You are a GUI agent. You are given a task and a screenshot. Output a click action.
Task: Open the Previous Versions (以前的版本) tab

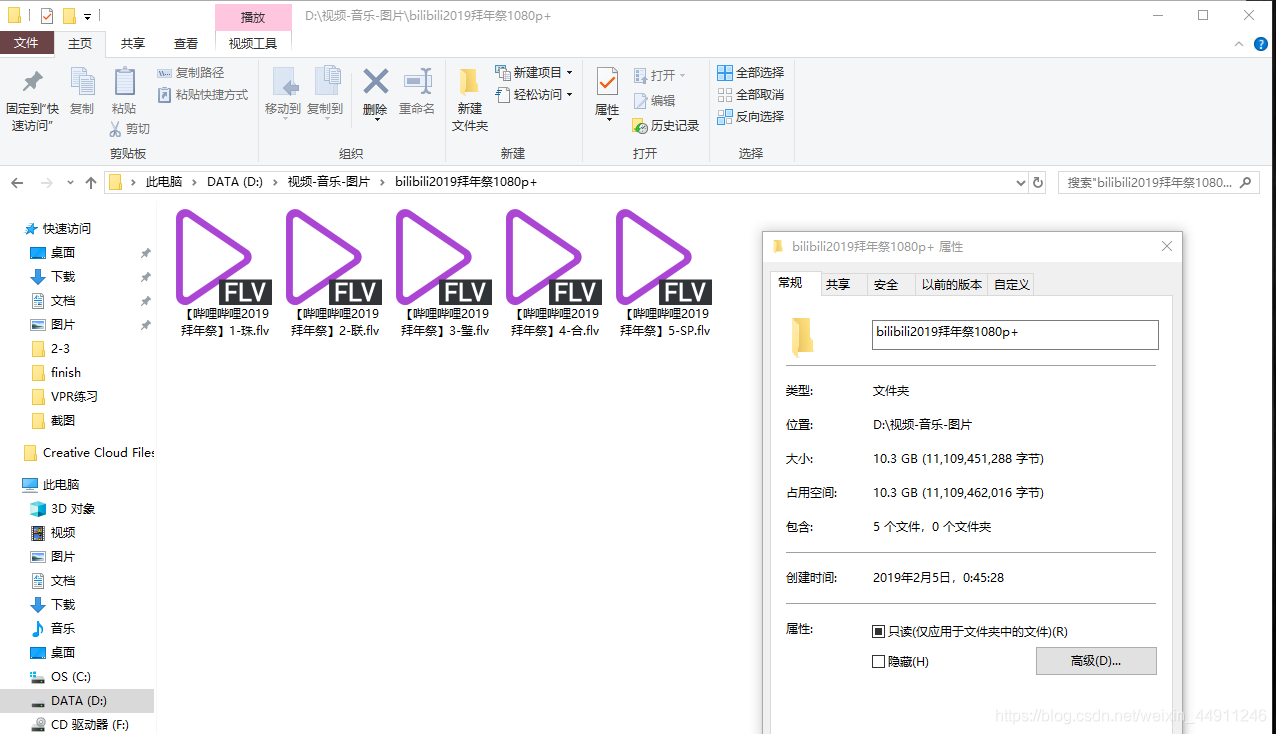pos(952,285)
